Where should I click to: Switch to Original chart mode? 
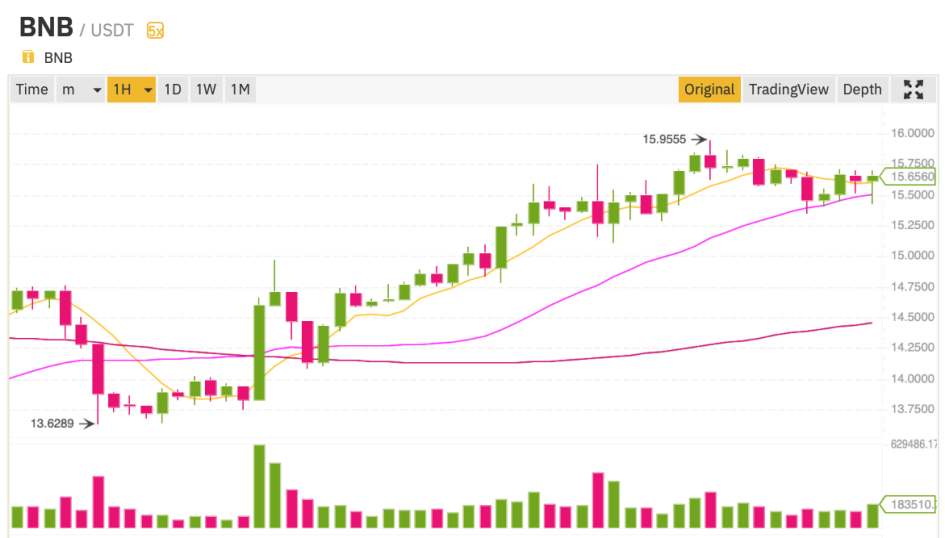(x=709, y=90)
